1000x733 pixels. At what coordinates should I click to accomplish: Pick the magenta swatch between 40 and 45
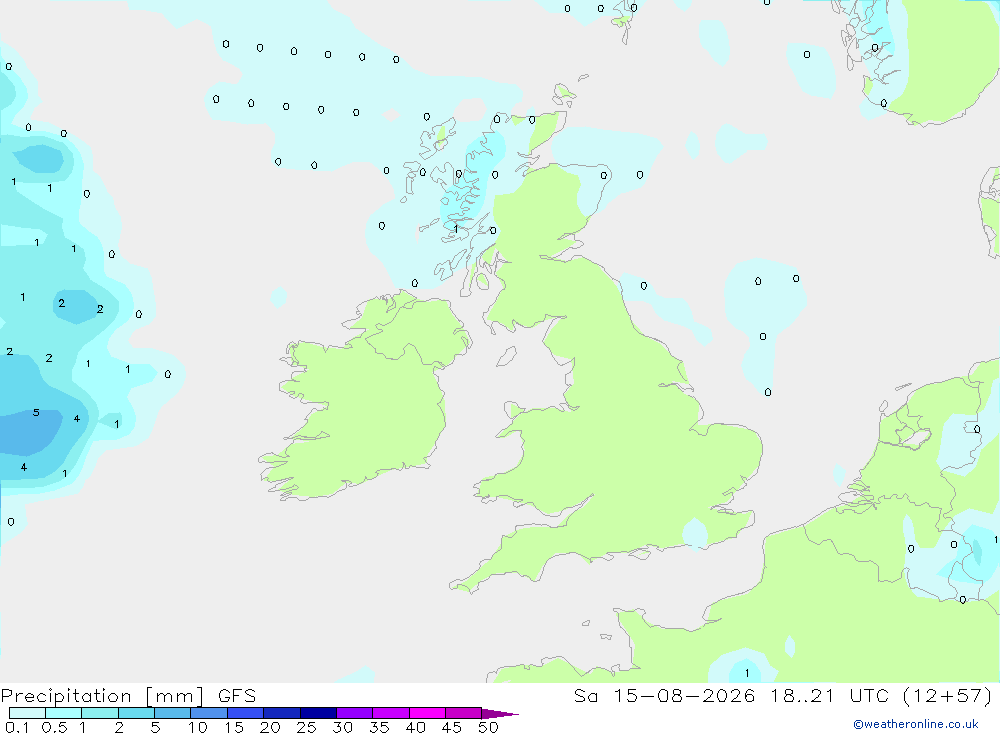tap(427, 713)
